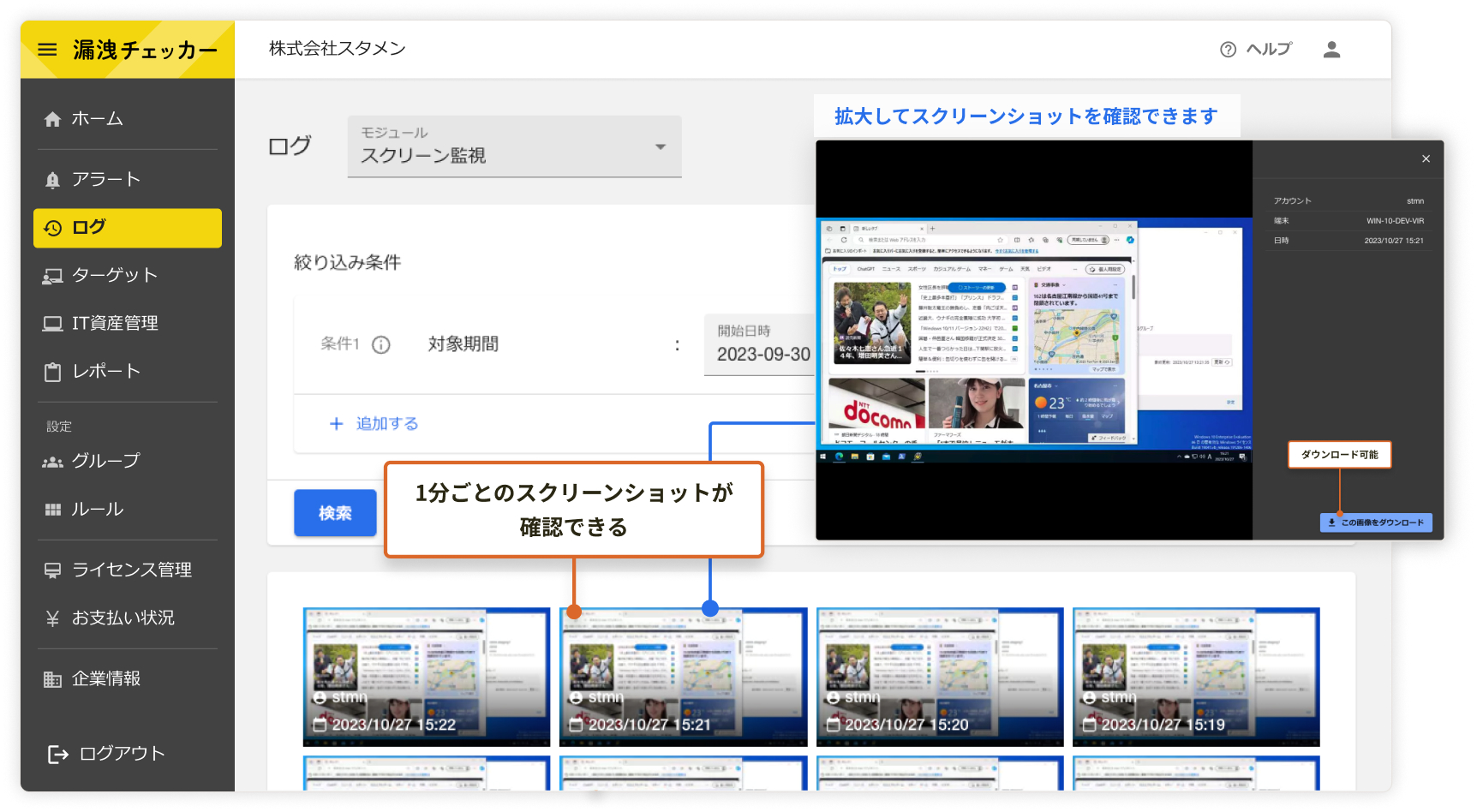
Task: Open the screenshot thumbnail dated 2023/10/27 15:19
Action: [1196, 677]
